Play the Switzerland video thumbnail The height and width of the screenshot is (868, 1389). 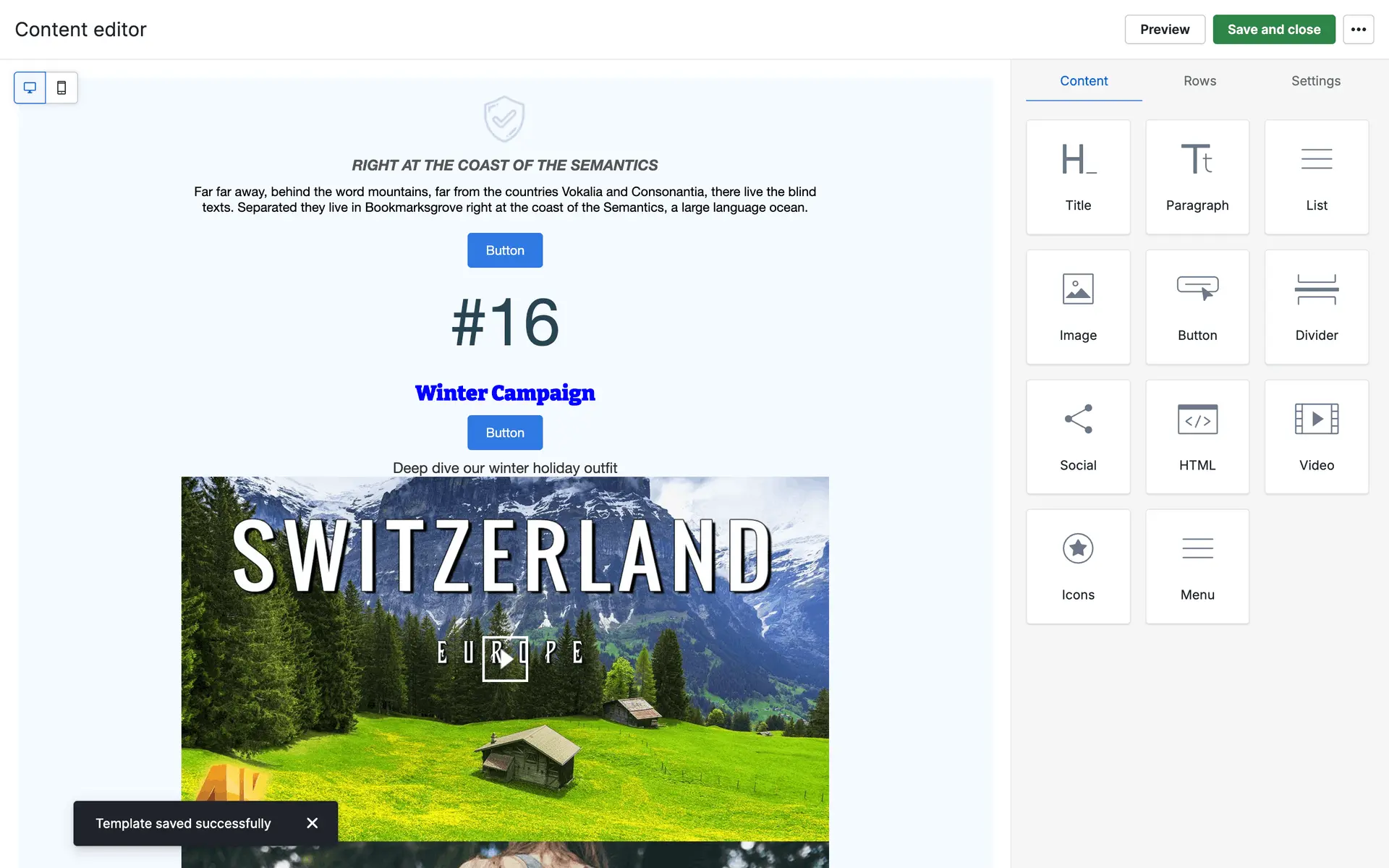[x=505, y=658]
